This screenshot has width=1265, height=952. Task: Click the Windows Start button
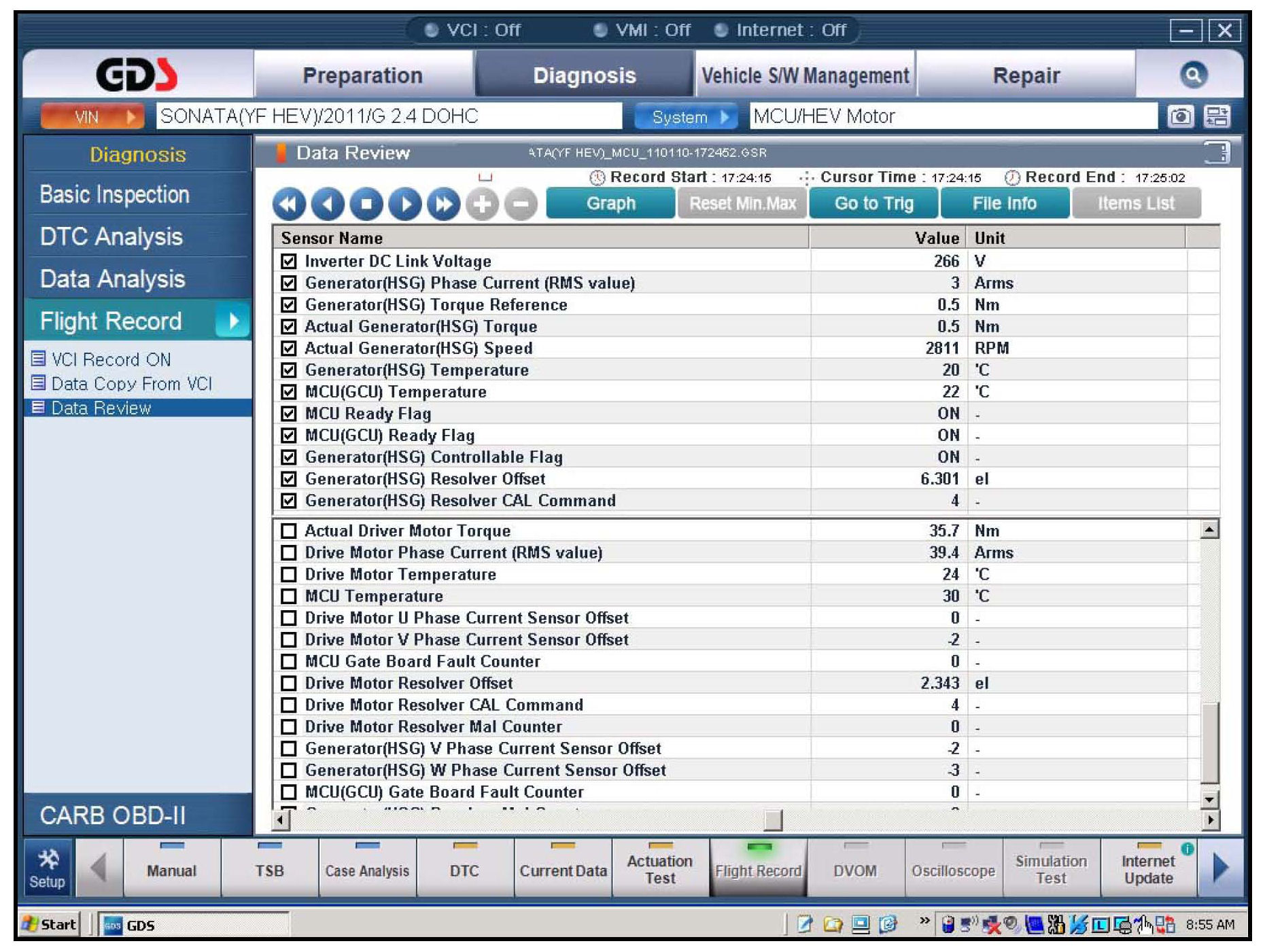[x=50, y=924]
